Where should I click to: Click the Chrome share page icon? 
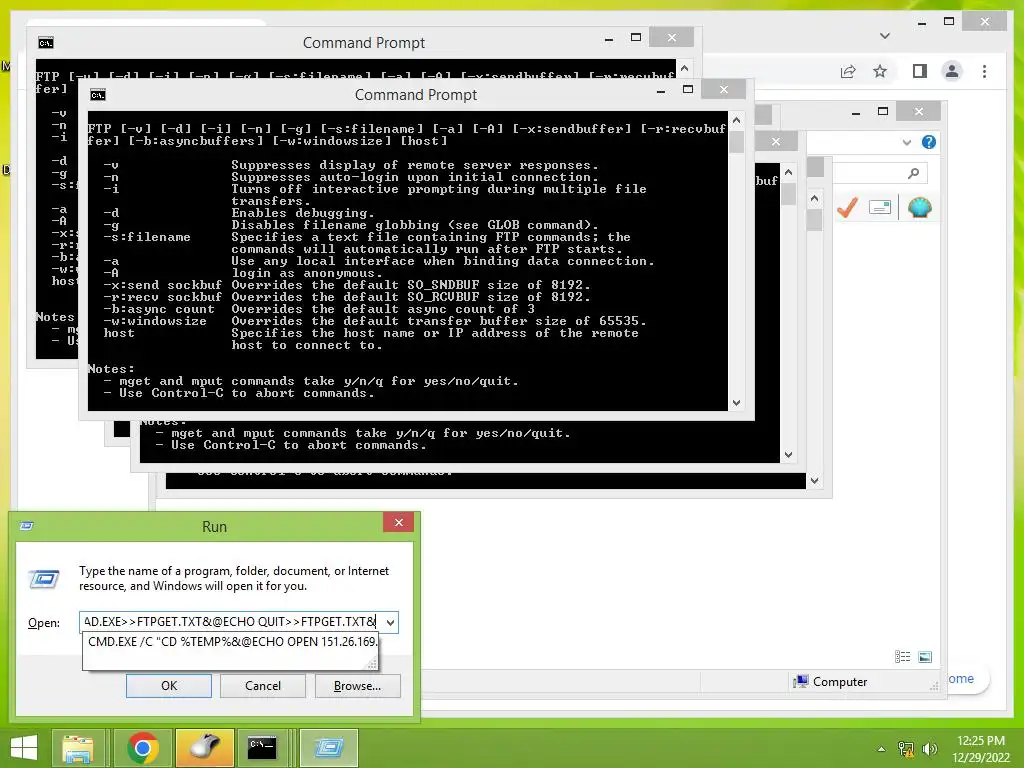coord(848,71)
